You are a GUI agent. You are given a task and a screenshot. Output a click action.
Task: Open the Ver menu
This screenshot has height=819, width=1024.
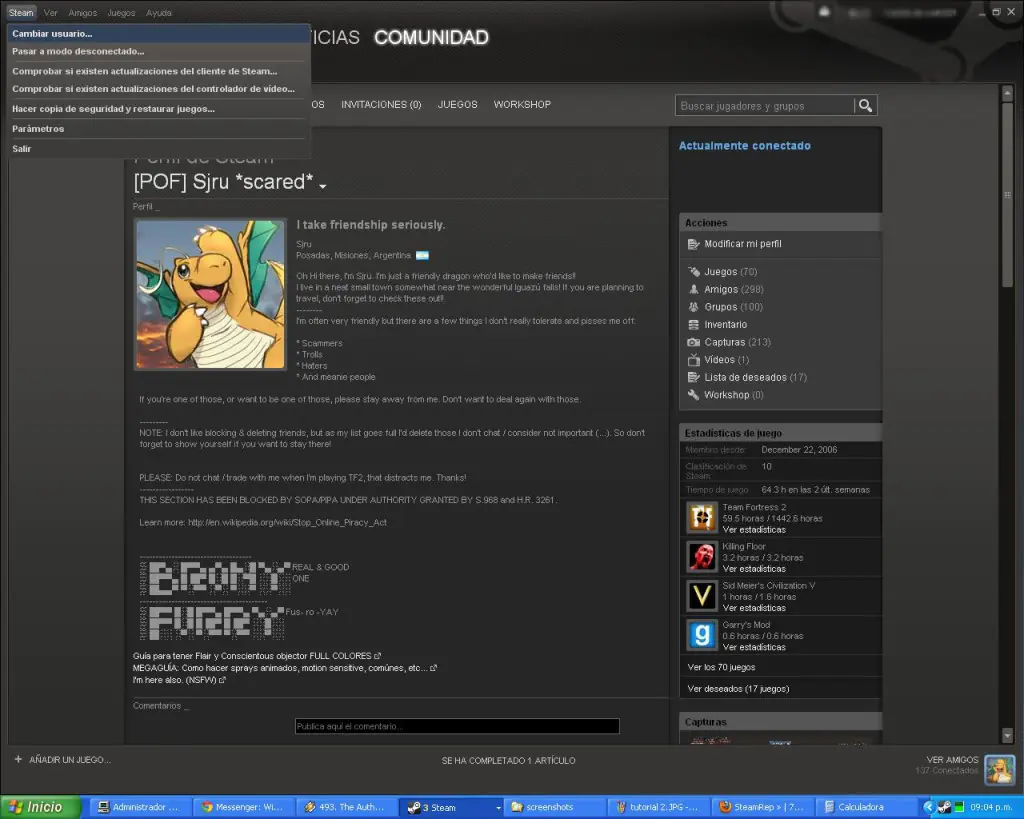(x=50, y=12)
